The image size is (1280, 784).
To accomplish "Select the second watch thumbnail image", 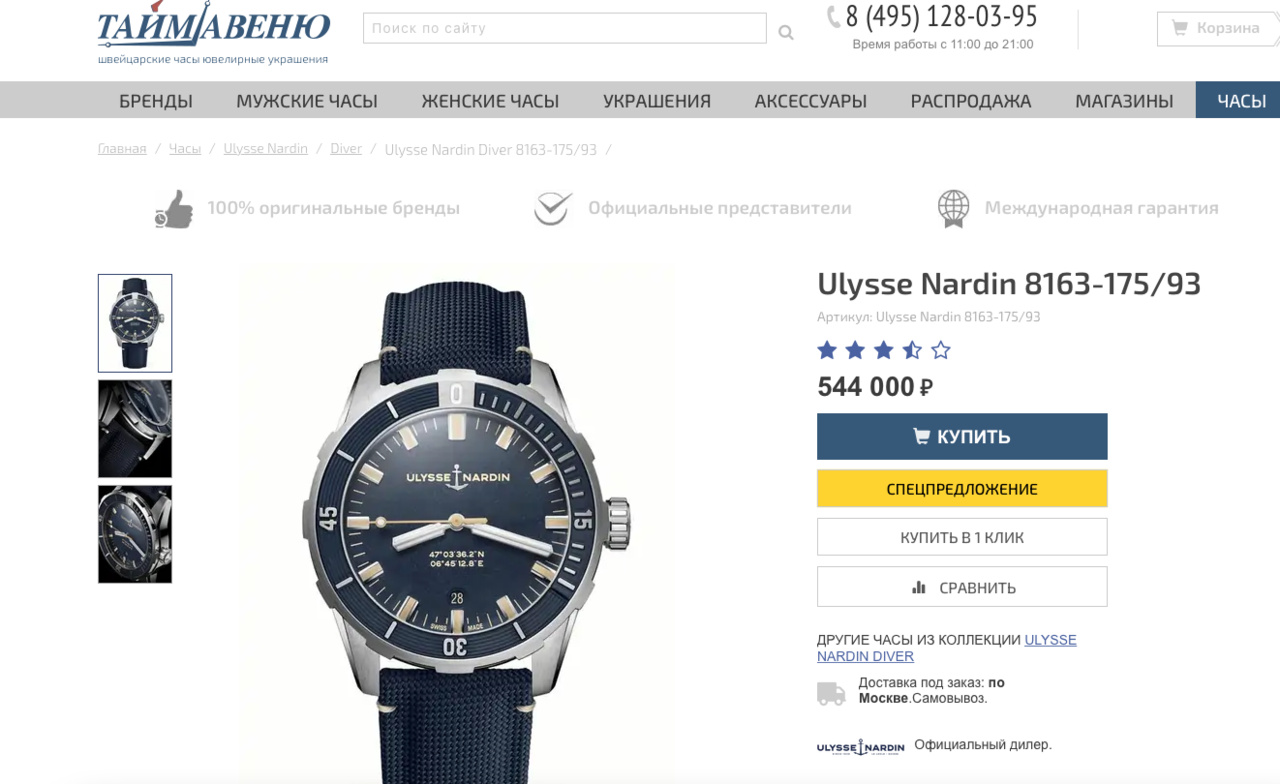I will click(x=135, y=429).
